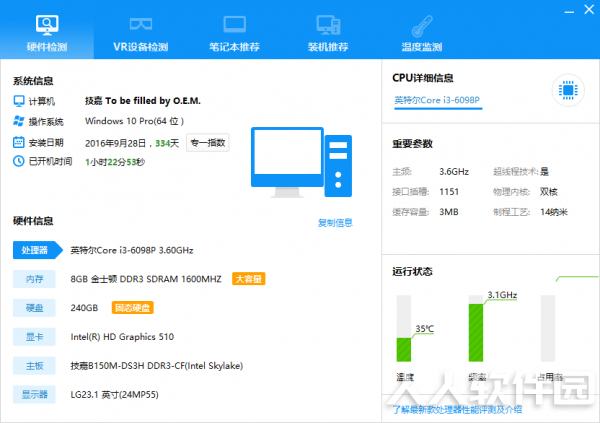Switch to VR设备检测 tab
Screen dimensions: 600x423
tap(141, 30)
